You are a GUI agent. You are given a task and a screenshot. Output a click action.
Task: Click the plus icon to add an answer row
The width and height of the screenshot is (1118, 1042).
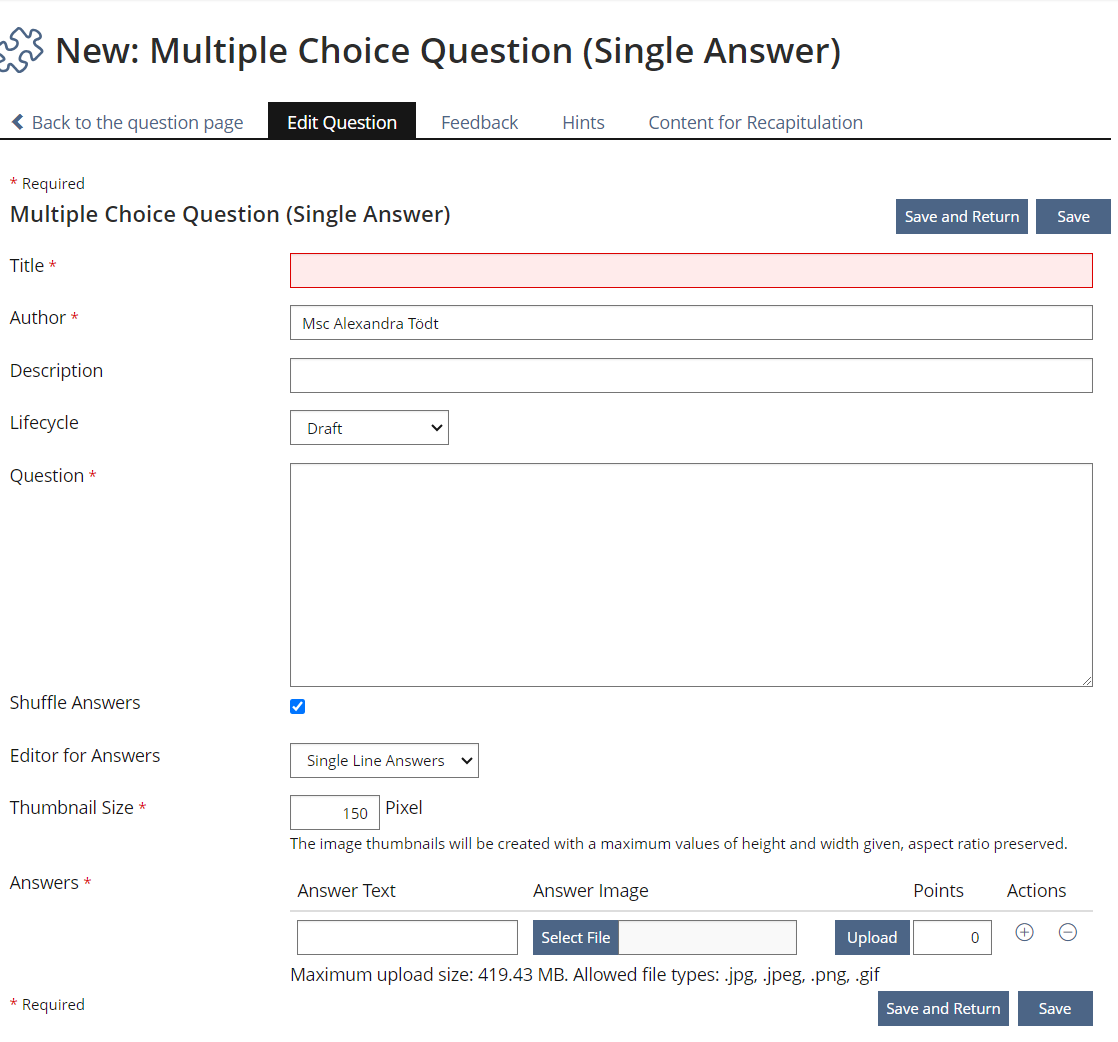[1024, 932]
